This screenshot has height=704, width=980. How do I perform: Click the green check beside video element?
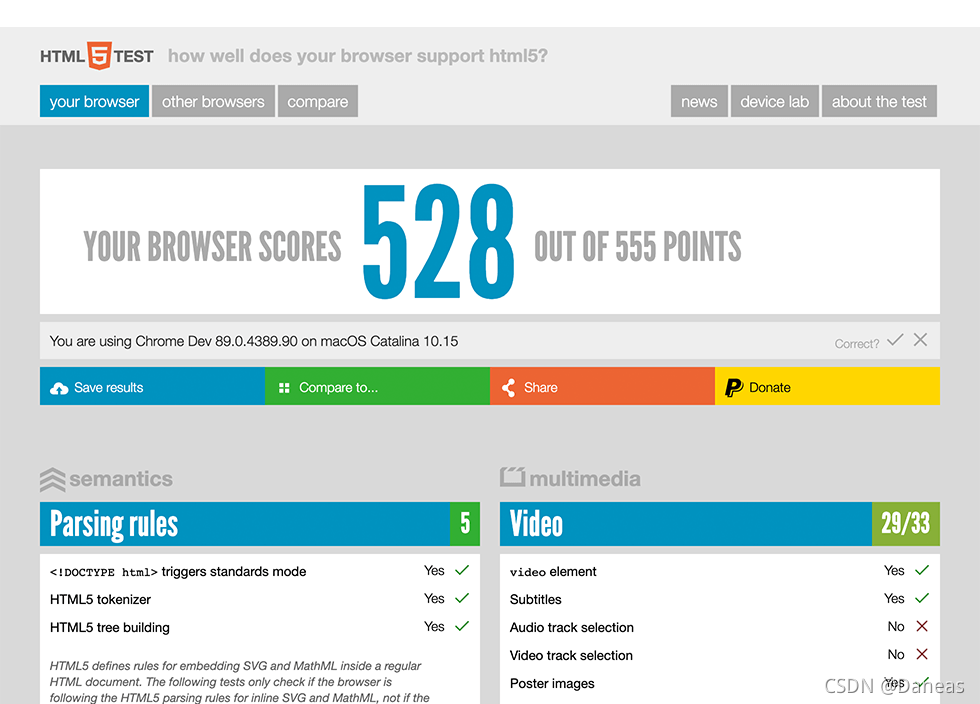[922, 570]
